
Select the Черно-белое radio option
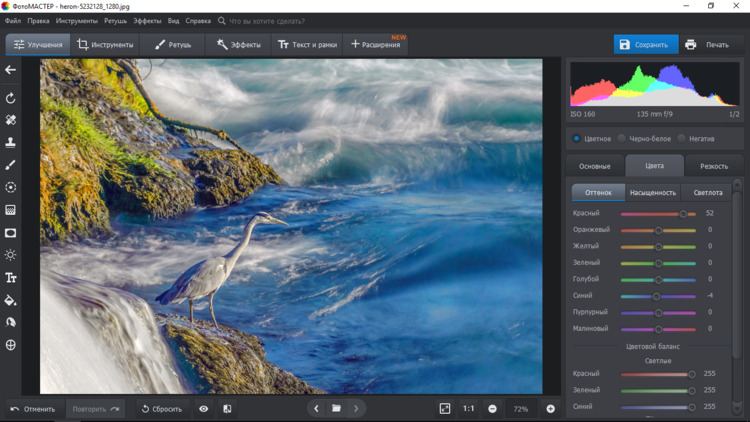pos(622,139)
